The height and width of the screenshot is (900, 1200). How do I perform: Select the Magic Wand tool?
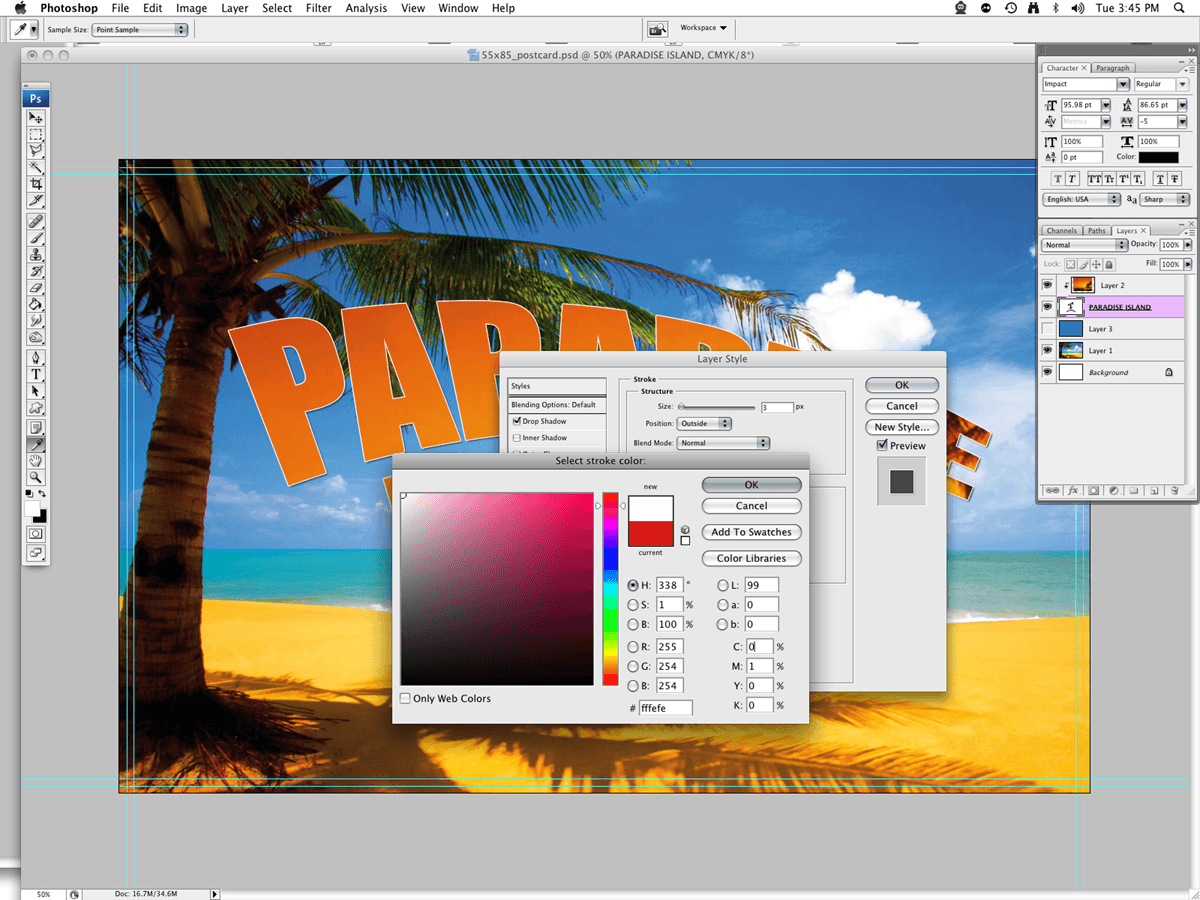[x=36, y=167]
